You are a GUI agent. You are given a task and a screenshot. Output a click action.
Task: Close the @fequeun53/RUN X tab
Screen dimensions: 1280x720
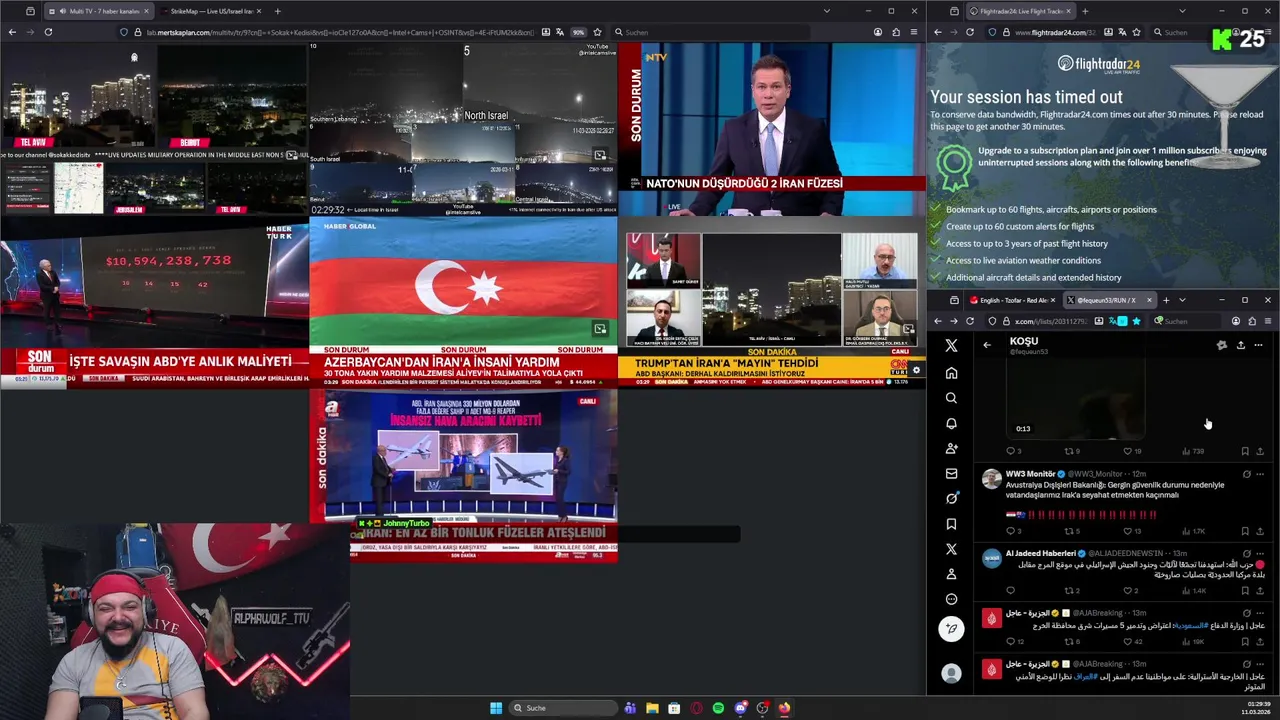pyautogui.click(x=1148, y=300)
